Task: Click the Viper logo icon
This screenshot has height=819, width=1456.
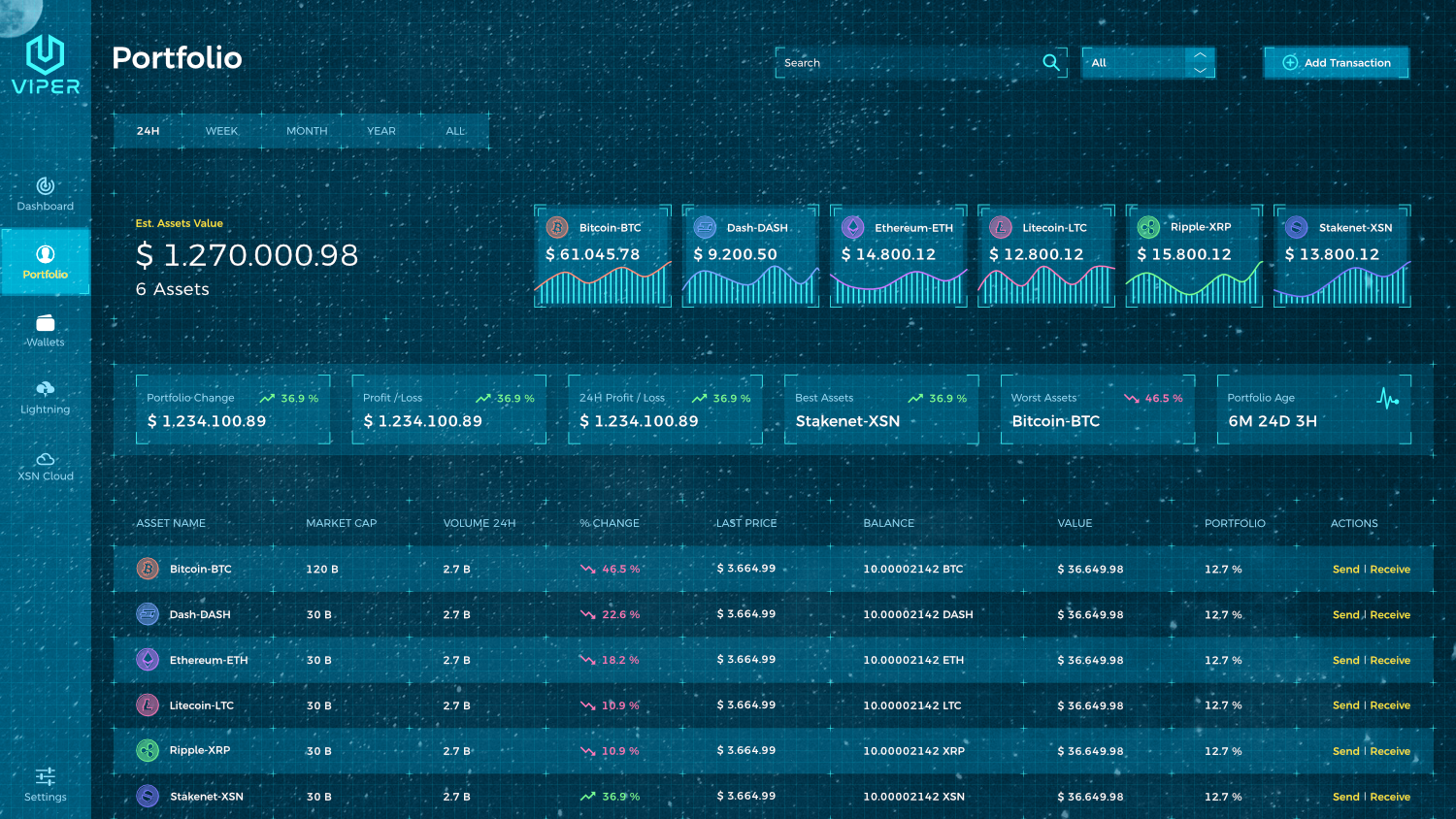Action: click(45, 54)
